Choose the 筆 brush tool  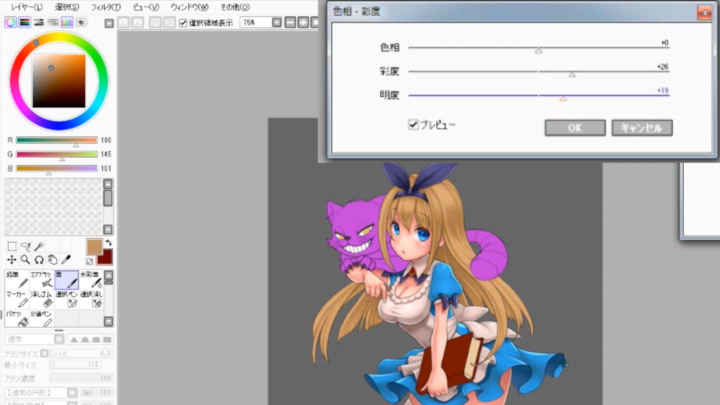[x=67, y=280]
